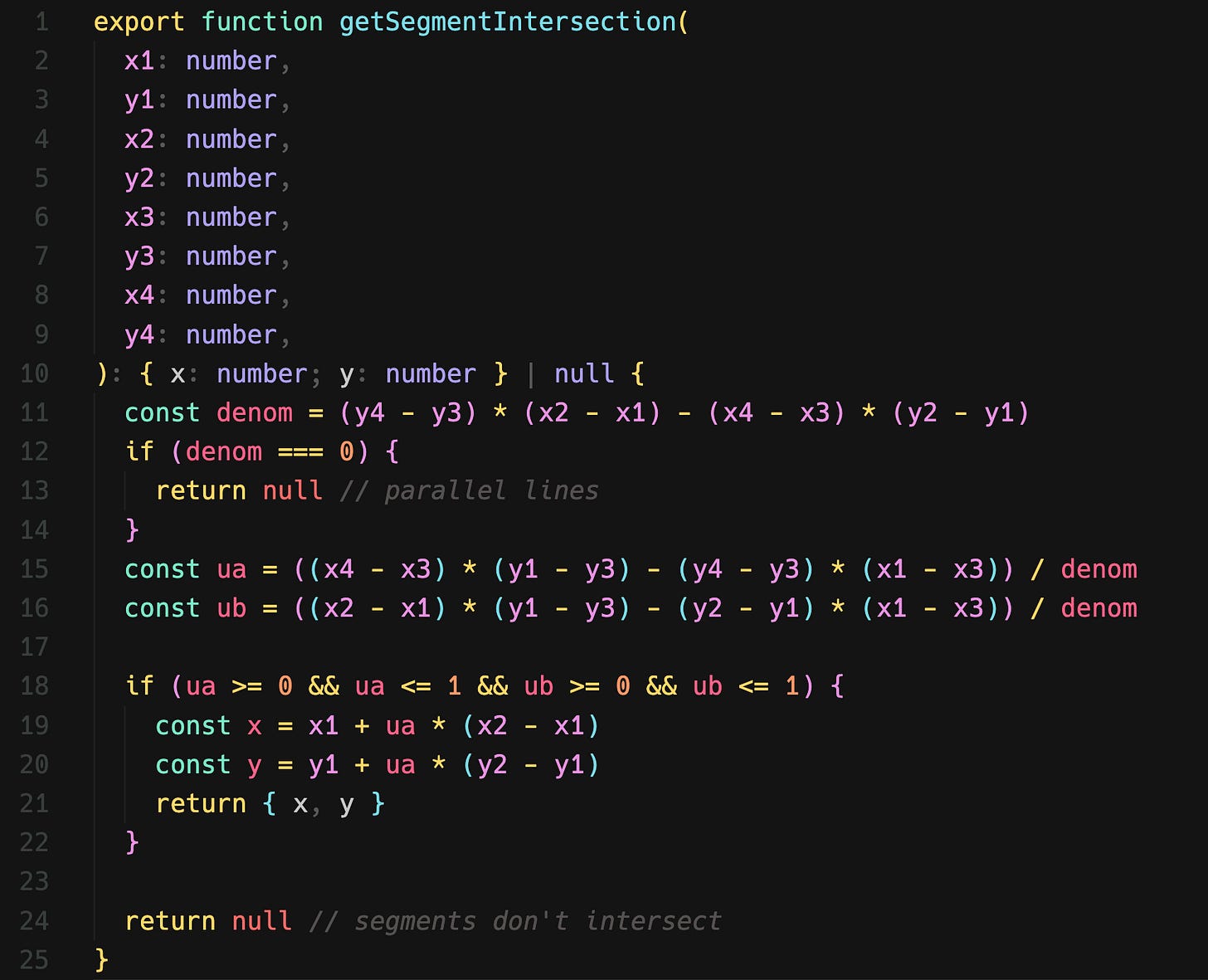
Task: Click the final closing brace on line 25
Action: click(101, 960)
